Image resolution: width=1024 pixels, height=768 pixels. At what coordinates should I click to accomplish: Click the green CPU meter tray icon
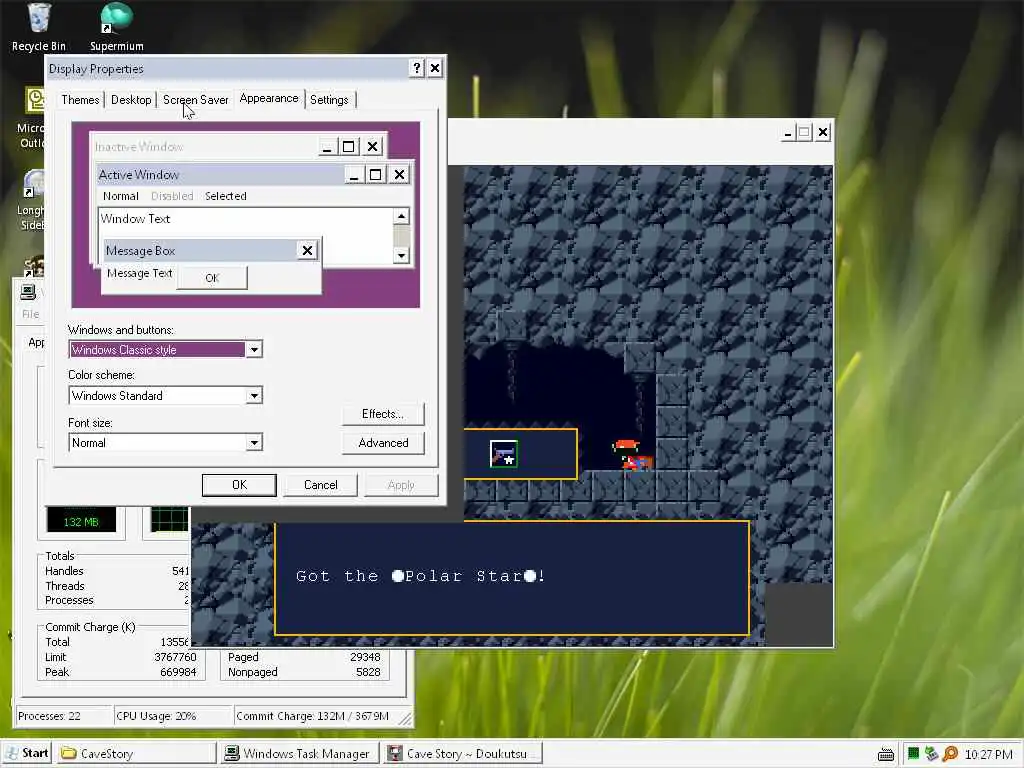913,754
